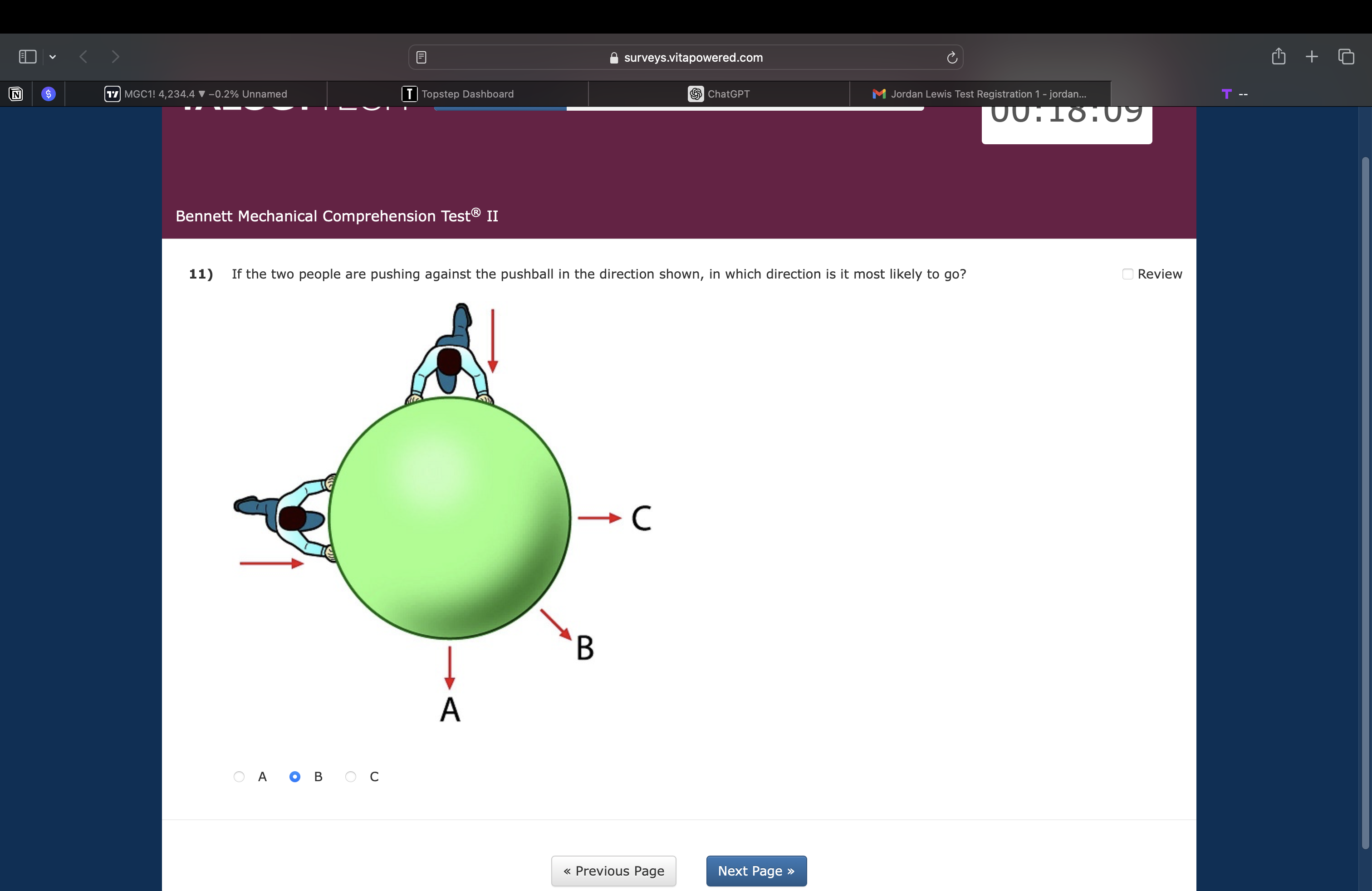Go back with the browser back arrow

[83, 56]
